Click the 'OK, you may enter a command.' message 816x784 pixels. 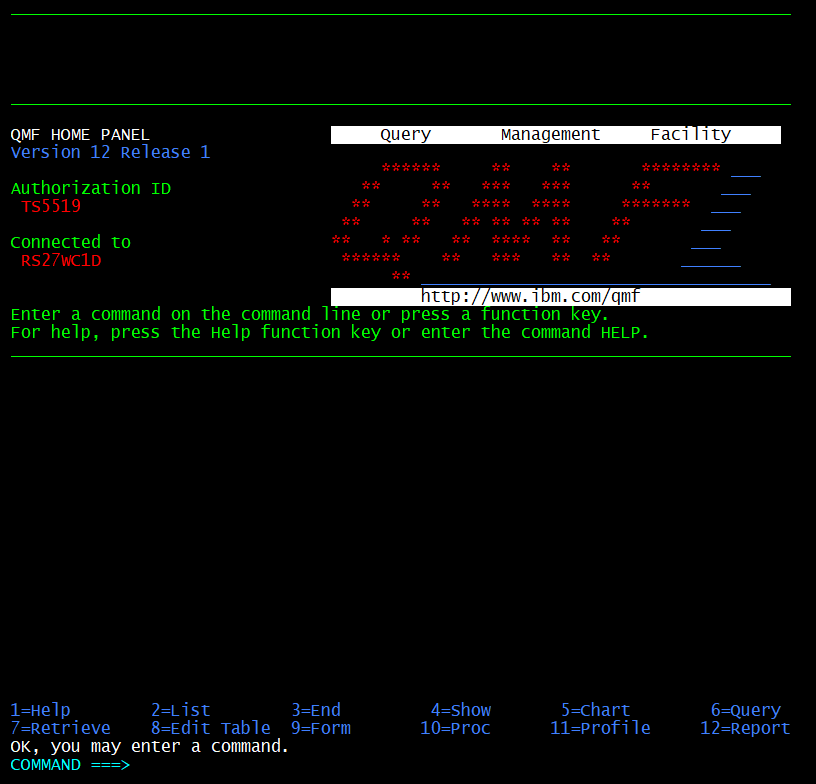point(150,747)
